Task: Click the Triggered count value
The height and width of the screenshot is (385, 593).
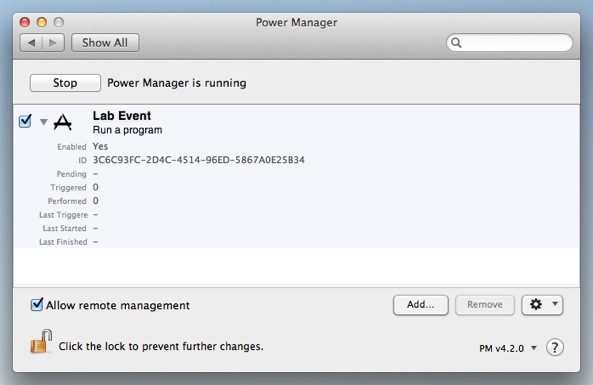Action: tap(96, 187)
